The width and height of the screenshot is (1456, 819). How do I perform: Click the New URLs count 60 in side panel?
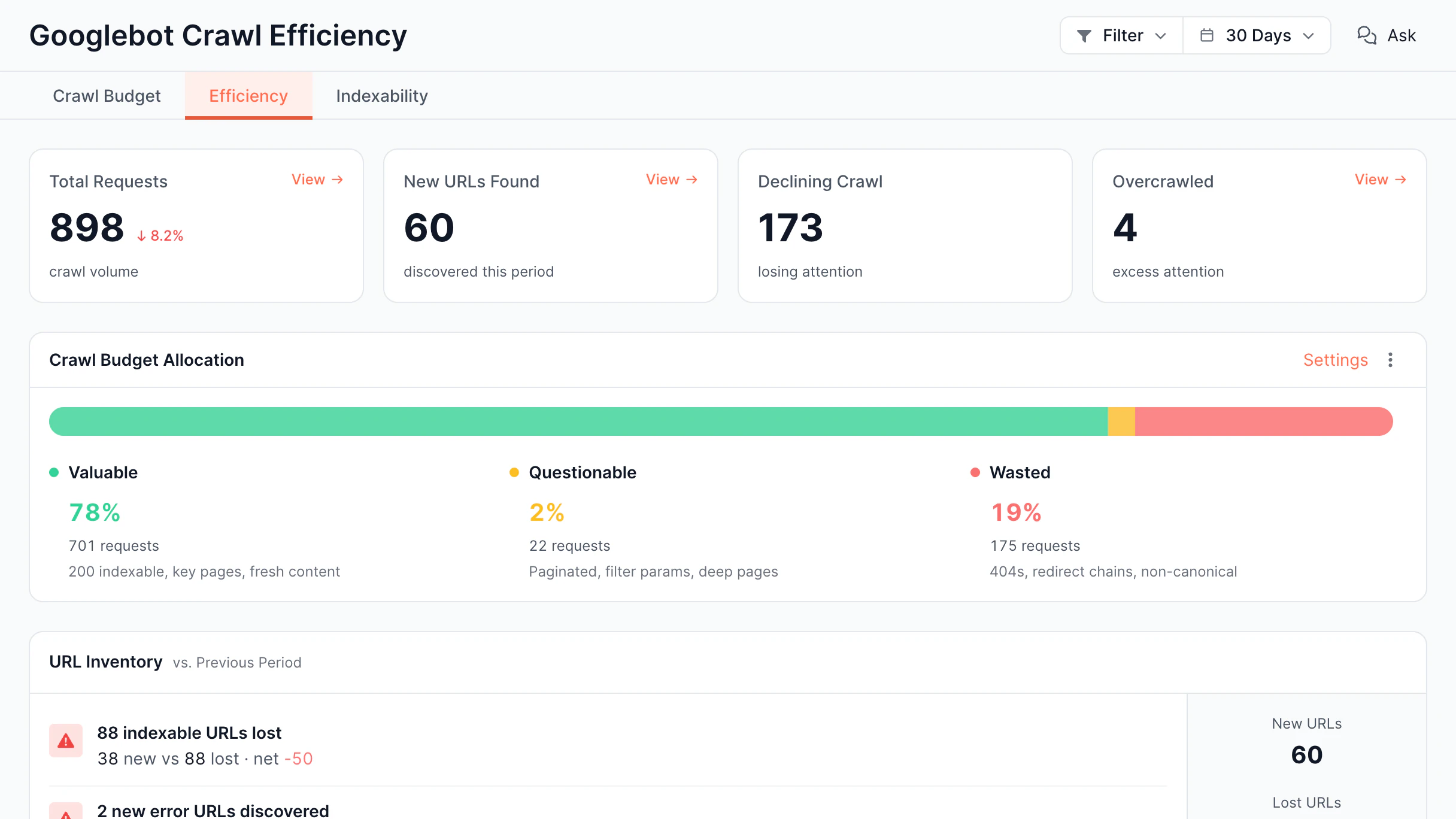click(x=1307, y=755)
